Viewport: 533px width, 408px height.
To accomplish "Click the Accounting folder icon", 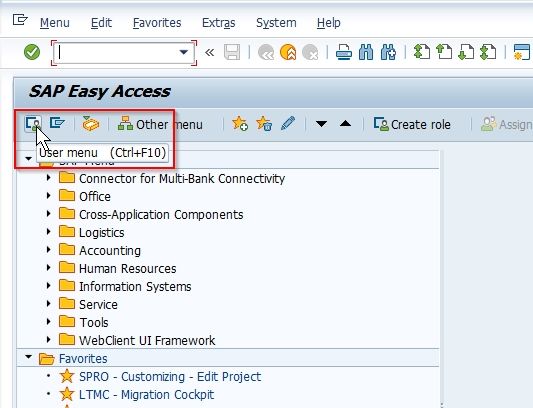I will pos(67,250).
